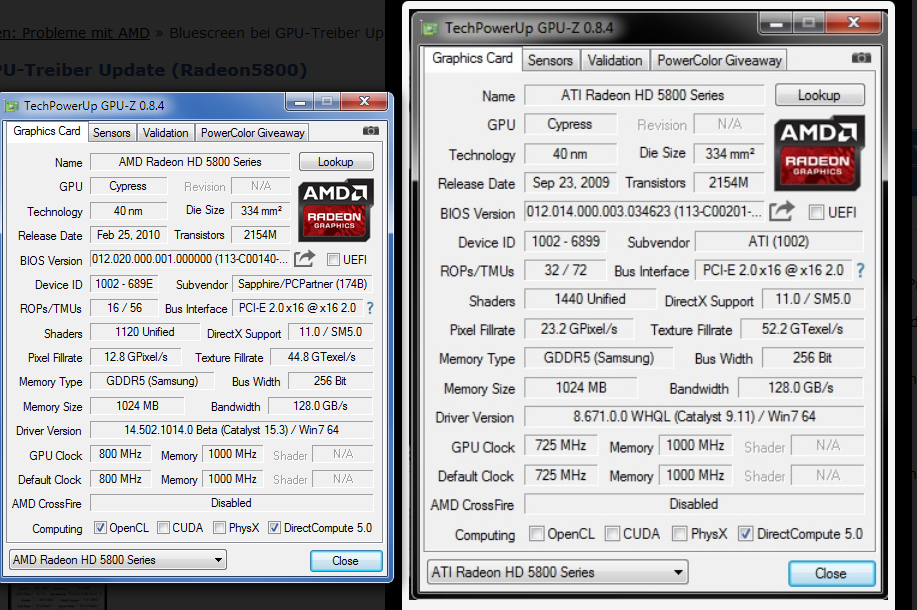
Task: Select Graphics Card tab in right window
Action: click(x=473, y=58)
